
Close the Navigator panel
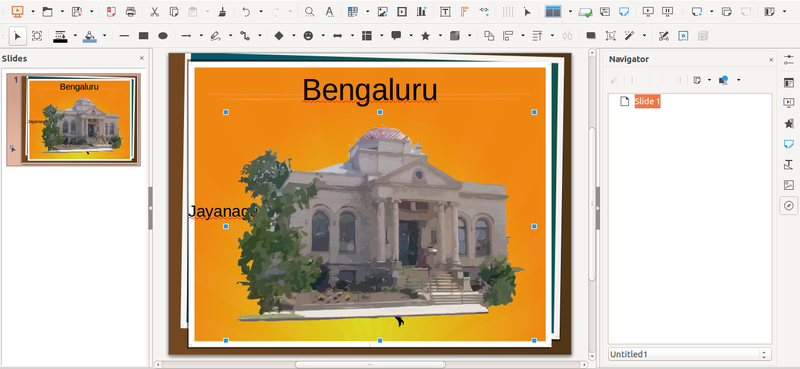[771, 60]
